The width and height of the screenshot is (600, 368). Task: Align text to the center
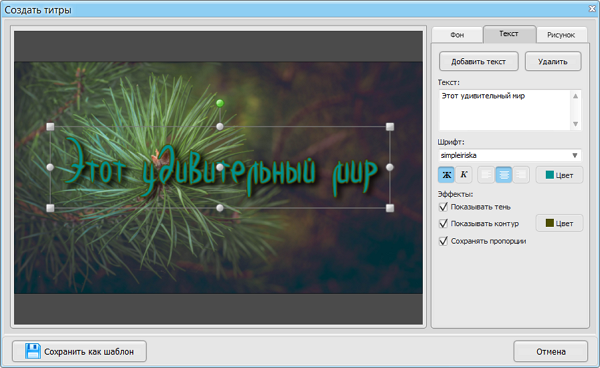[504, 175]
